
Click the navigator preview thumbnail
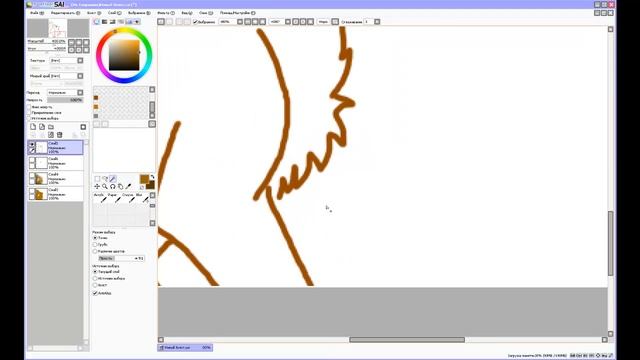[58, 29]
